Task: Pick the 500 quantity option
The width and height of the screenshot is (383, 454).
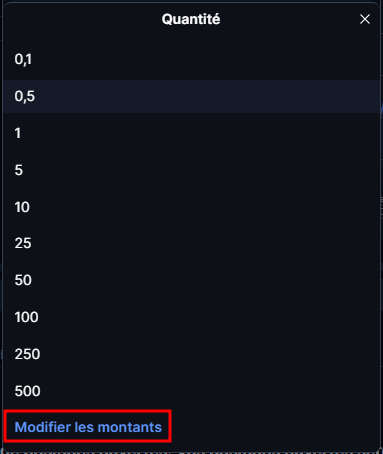Action: [192, 391]
